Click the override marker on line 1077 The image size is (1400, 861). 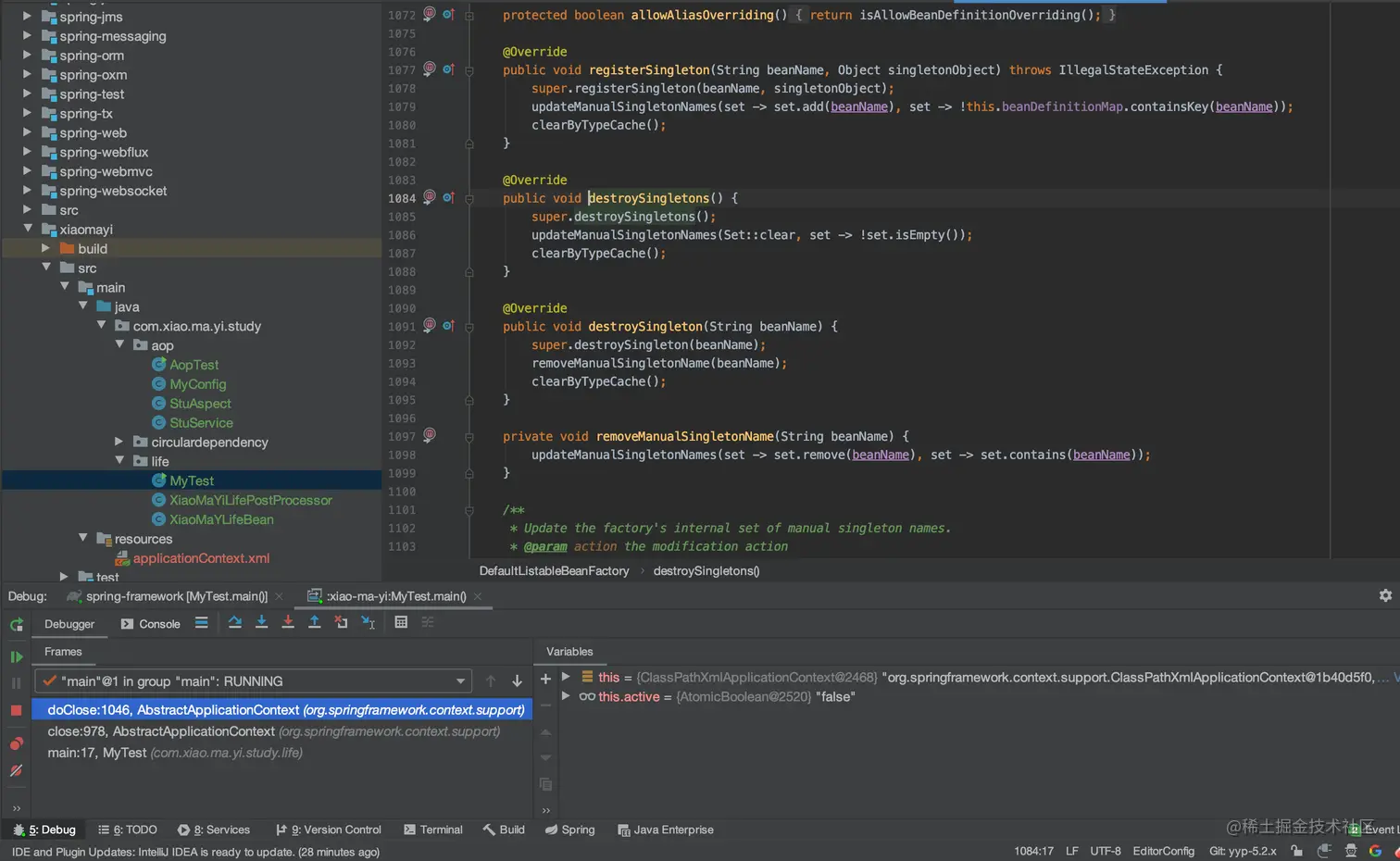(449, 69)
